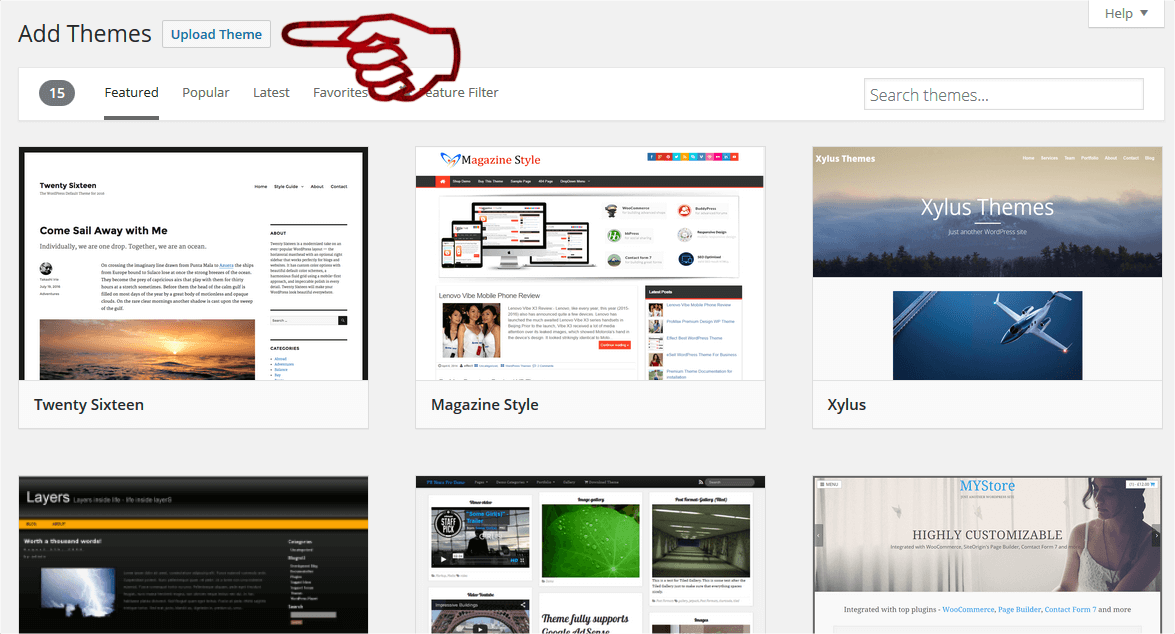Click the "Add Themes" page heading
This screenshot has width=1175, height=634.
(x=85, y=34)
